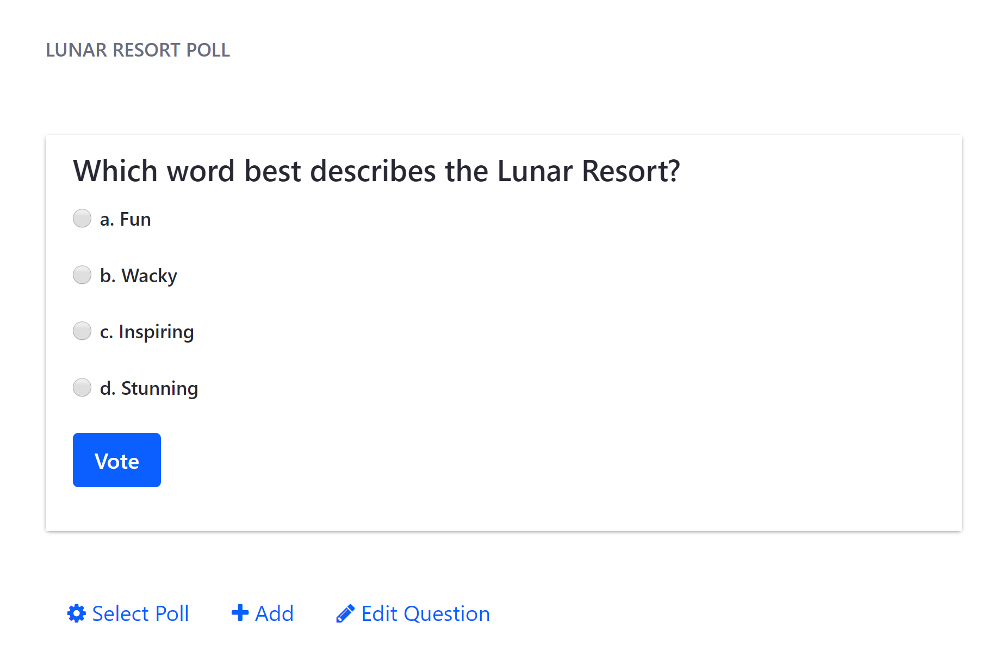The height and width of the screenshot is (646, 1000).
Task: Click the "Stunning" answer label text
Action: tap(159, 389)
